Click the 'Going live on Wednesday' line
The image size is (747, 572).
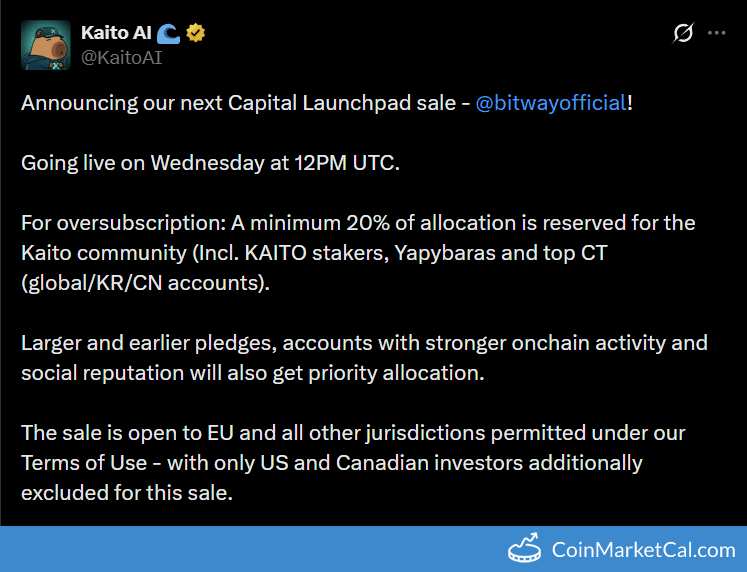click(x=210, y=163)
